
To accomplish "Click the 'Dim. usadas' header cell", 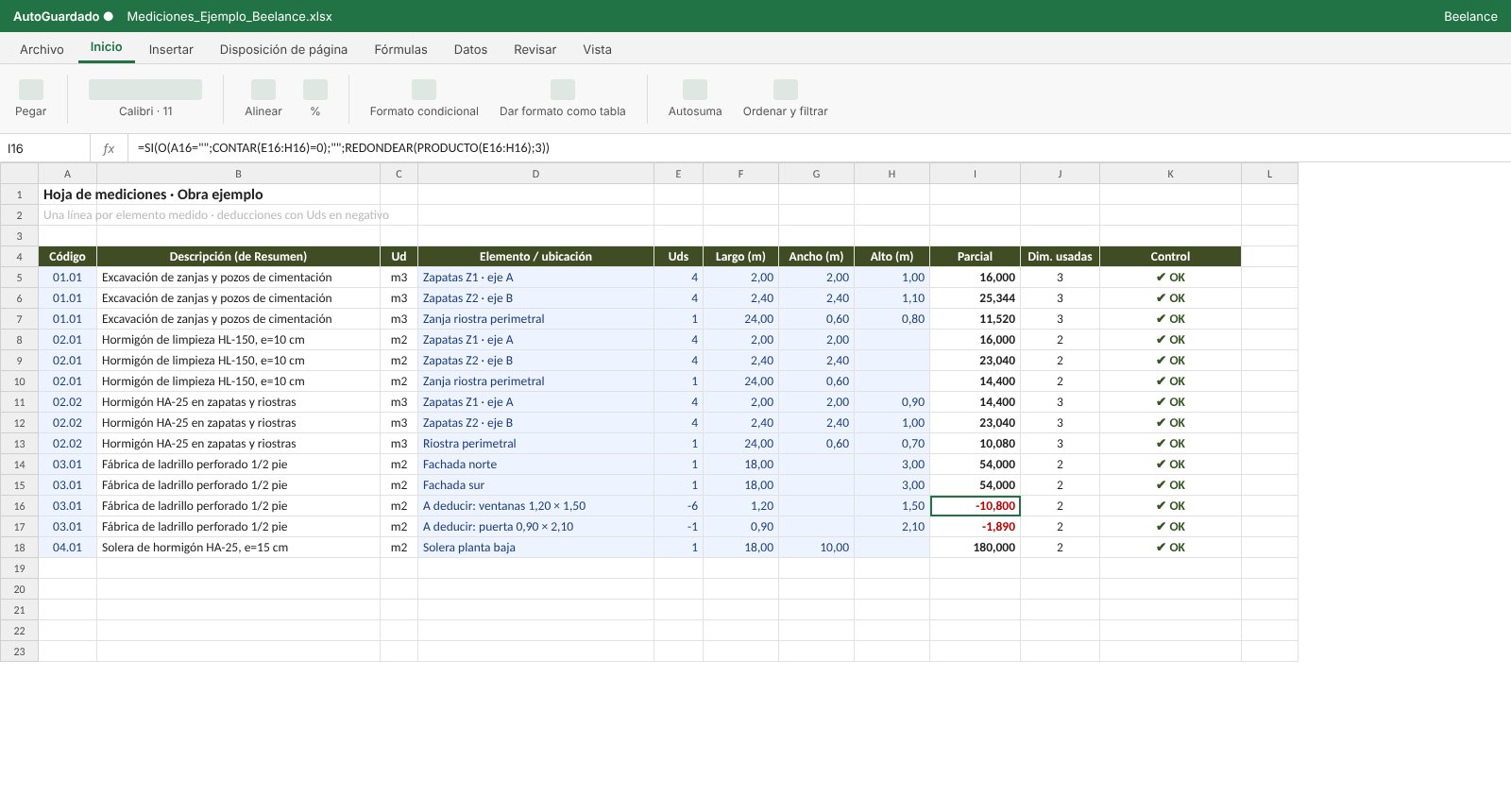I will point(1060,257).
